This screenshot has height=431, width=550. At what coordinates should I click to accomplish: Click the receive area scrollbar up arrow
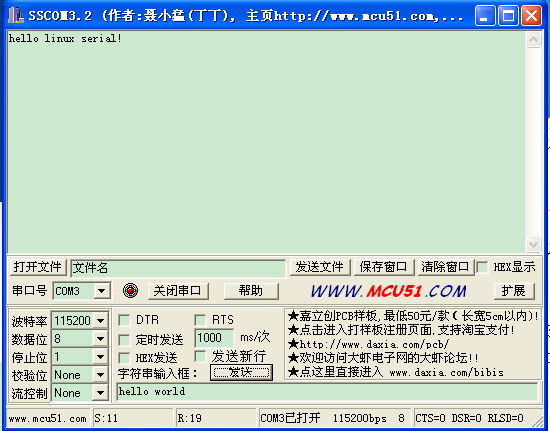[x=533, y=40]
